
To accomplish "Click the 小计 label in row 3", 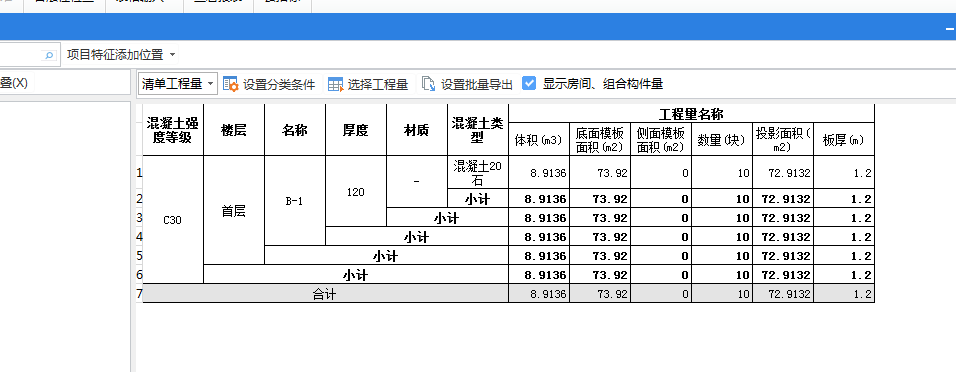I will click(x=447, y=218).
